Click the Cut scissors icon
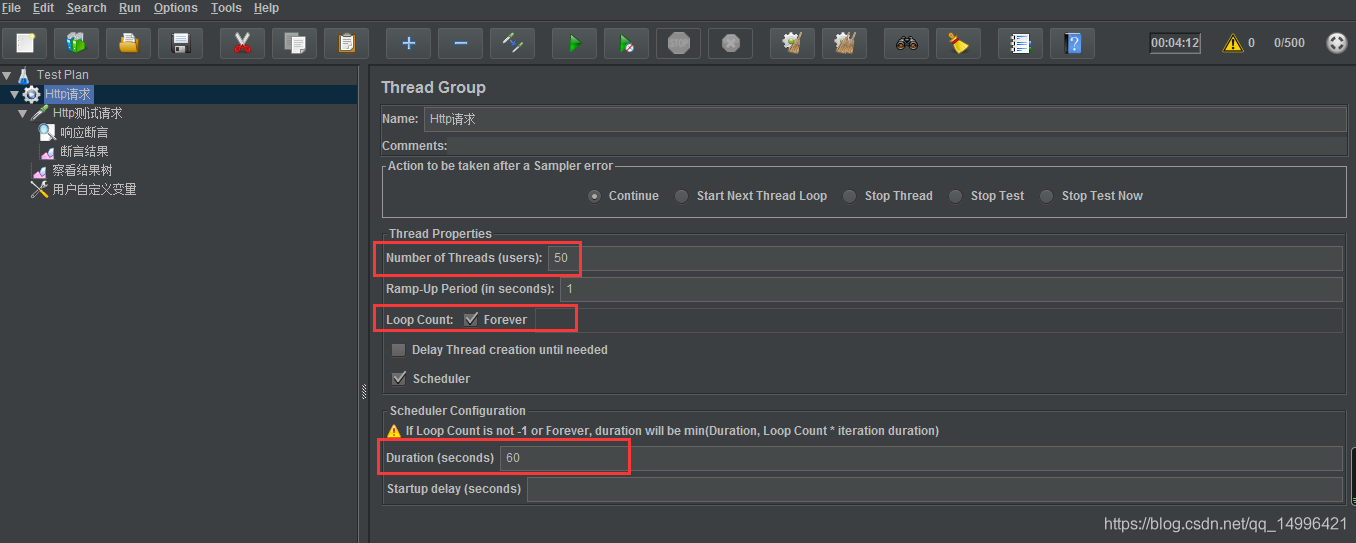 click(x=242, y=43)
